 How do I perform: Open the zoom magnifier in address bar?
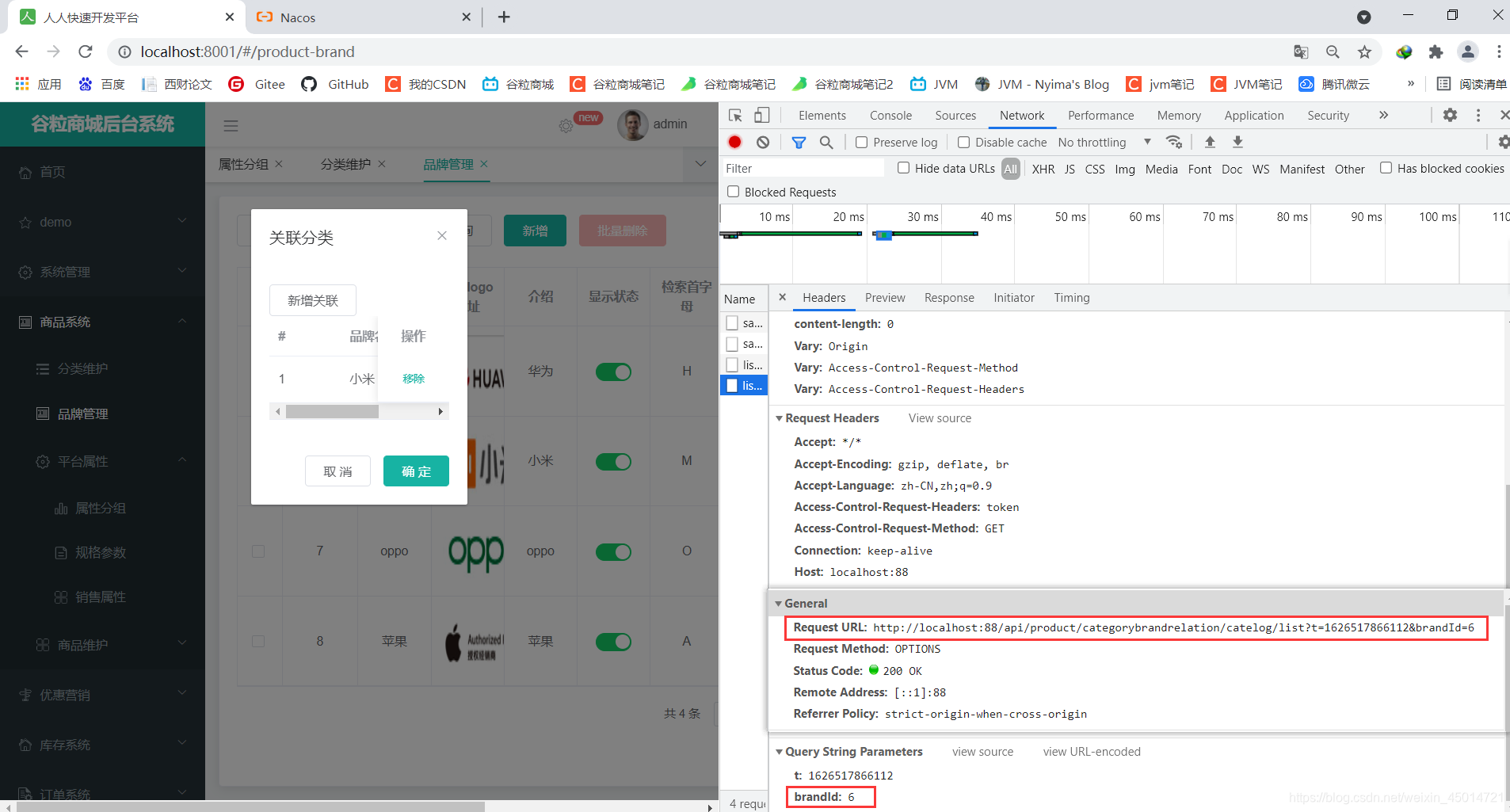[1333, 51]
